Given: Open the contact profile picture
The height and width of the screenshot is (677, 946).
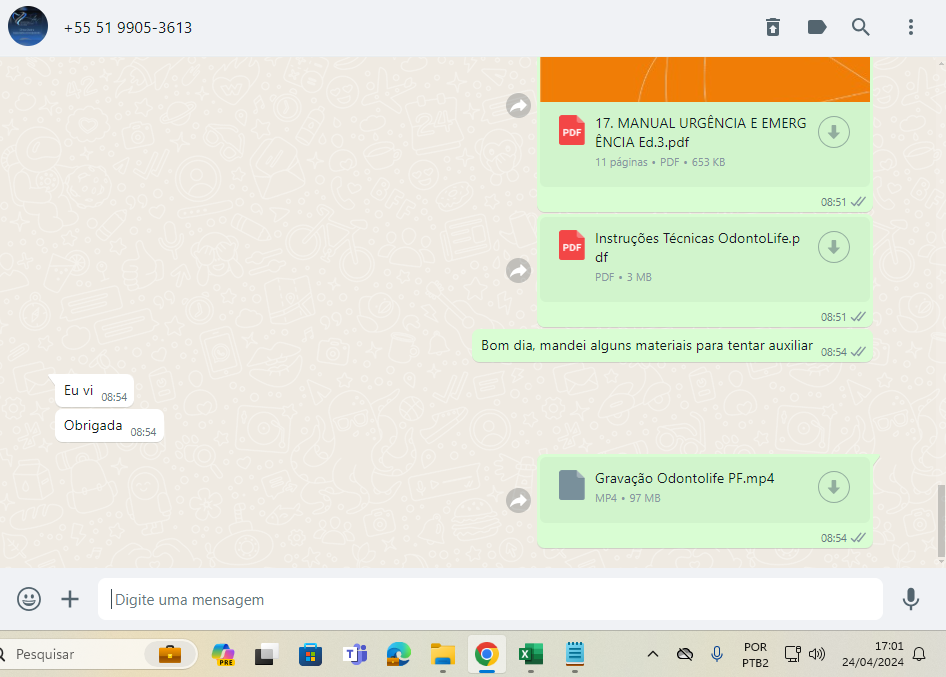Looking at the screenshot, I should pos(28,27).
